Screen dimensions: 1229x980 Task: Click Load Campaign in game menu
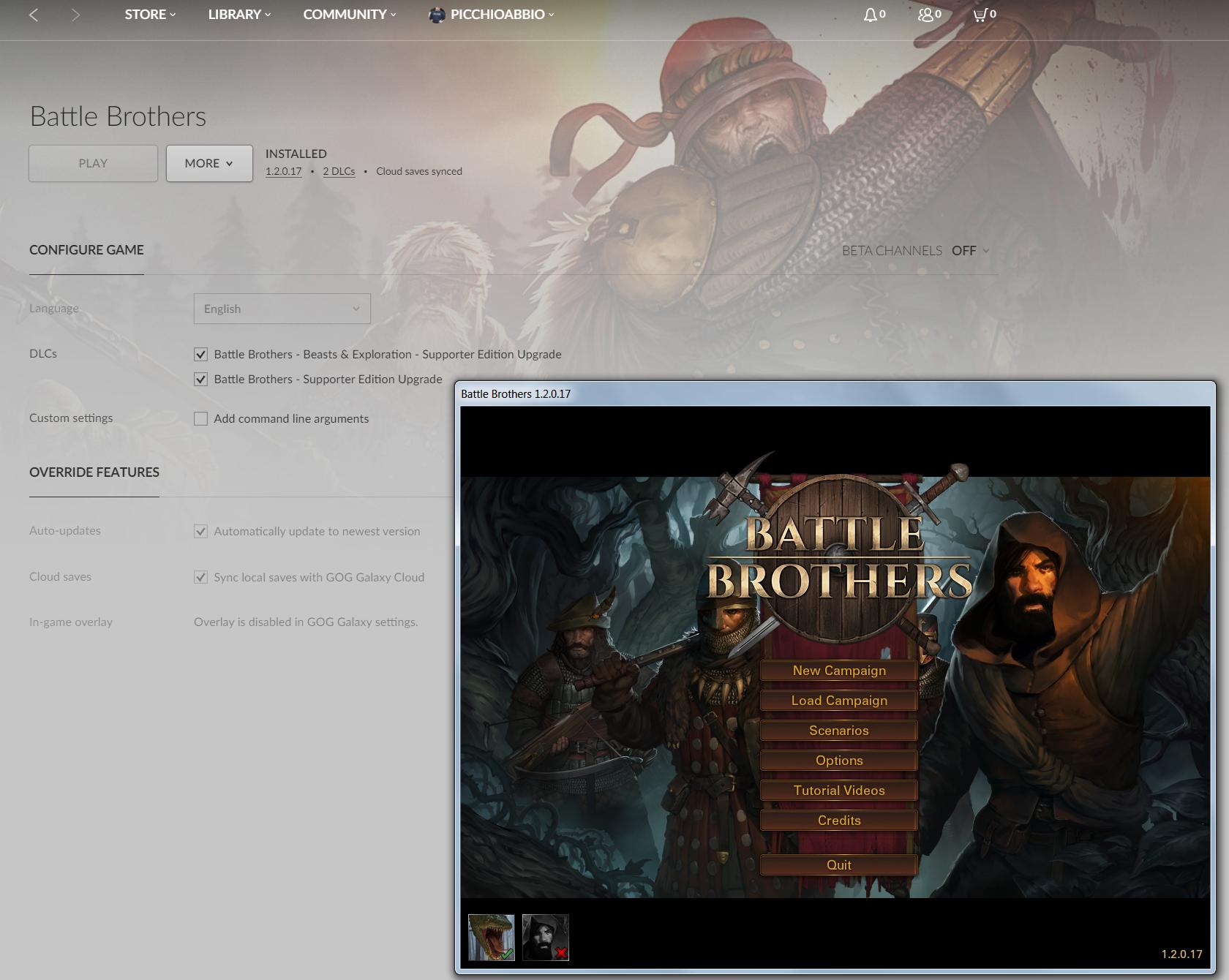[839, 701]
